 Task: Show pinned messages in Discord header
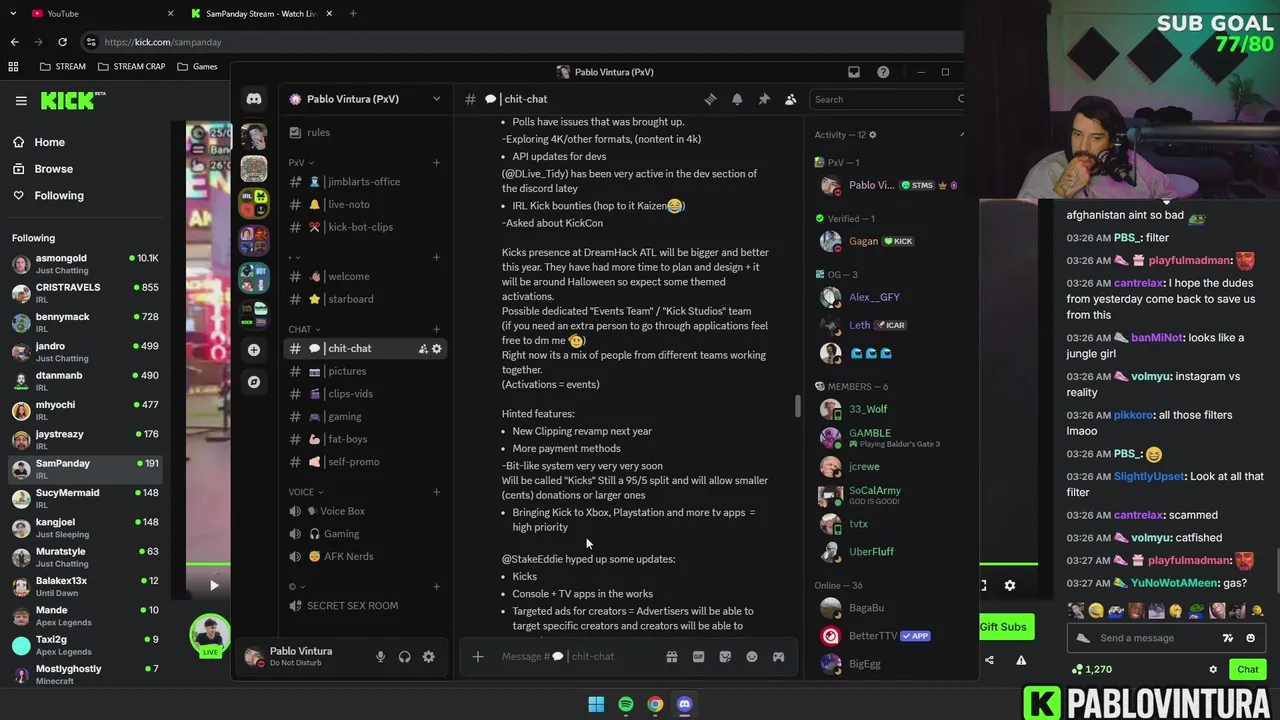(x=764, y=99)
